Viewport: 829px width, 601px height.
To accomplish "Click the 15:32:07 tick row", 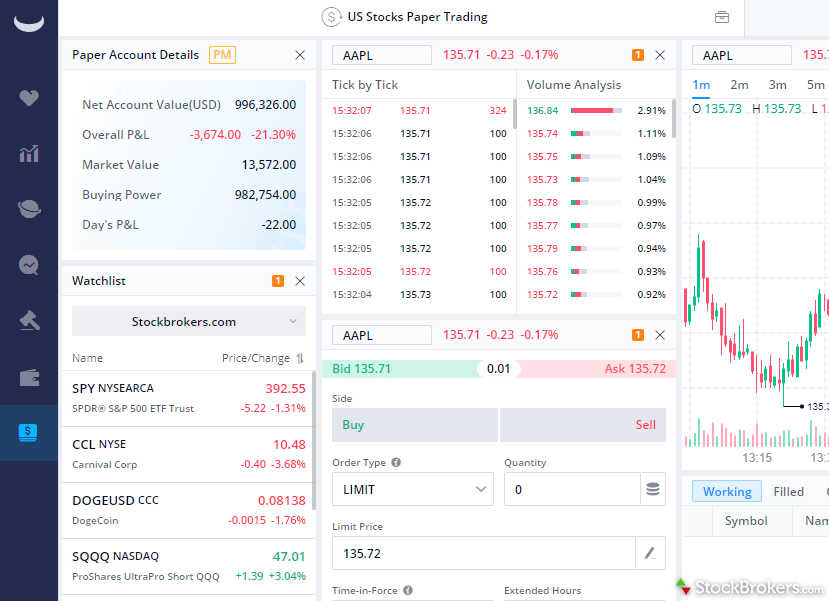I will point(419,110).
